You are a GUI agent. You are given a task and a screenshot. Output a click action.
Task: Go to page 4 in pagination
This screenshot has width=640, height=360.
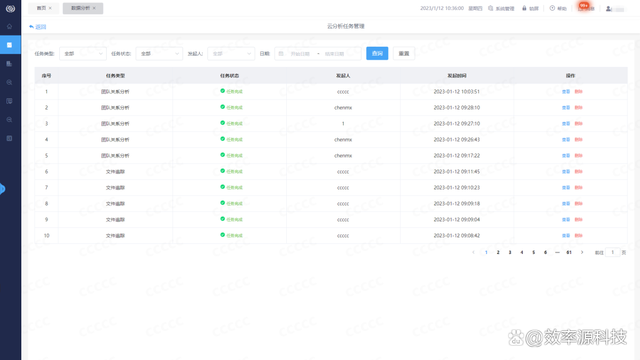522,253
